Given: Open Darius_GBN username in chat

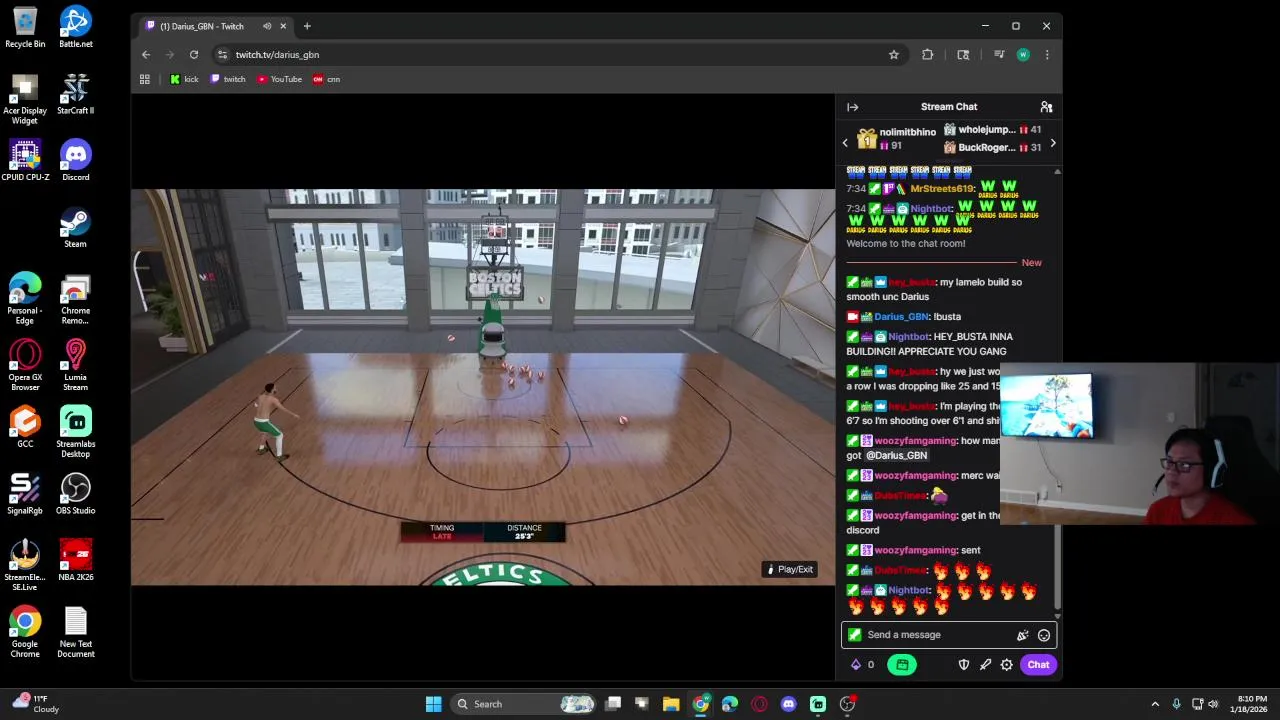Looking at the screenshot, I should pyautogui.click(x=902, y=317).
